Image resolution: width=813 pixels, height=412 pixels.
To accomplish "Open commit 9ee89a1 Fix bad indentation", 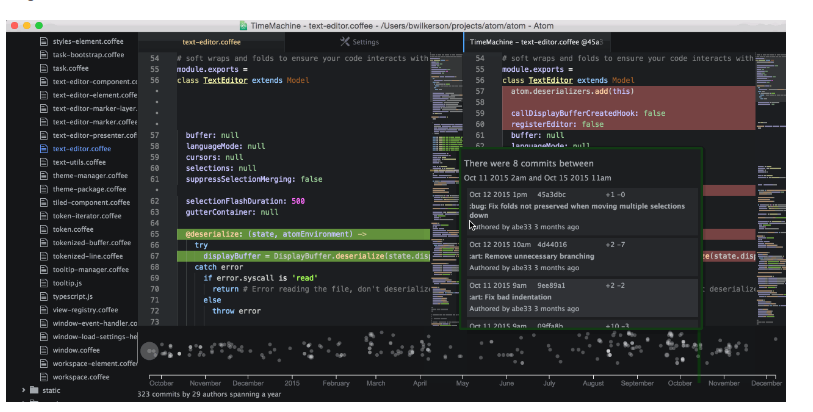I will click(582, 297).
